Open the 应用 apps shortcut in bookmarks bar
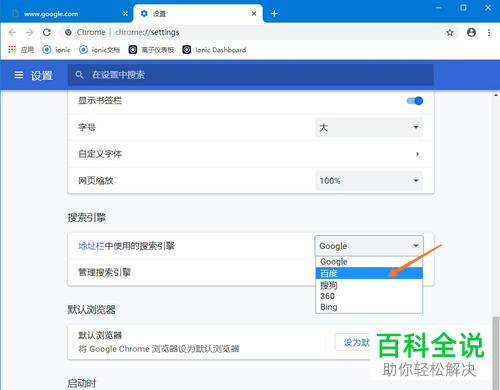Screen dimensions: 500x390 click(x=21, y=50)
